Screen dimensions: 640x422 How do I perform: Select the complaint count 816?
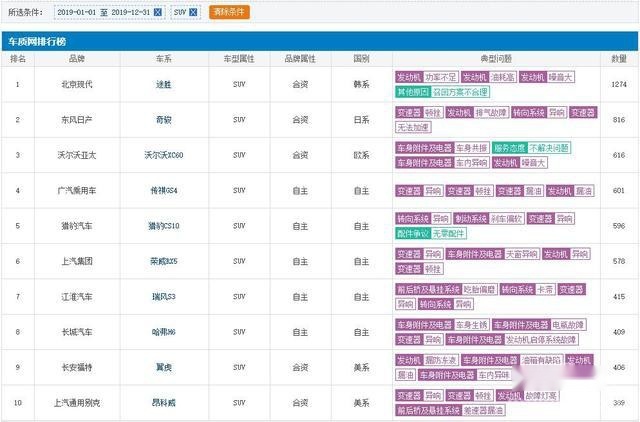619,120
